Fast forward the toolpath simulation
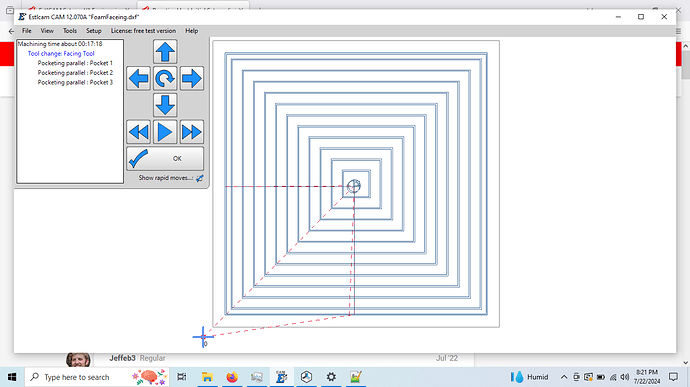 [x=192, y=132]
